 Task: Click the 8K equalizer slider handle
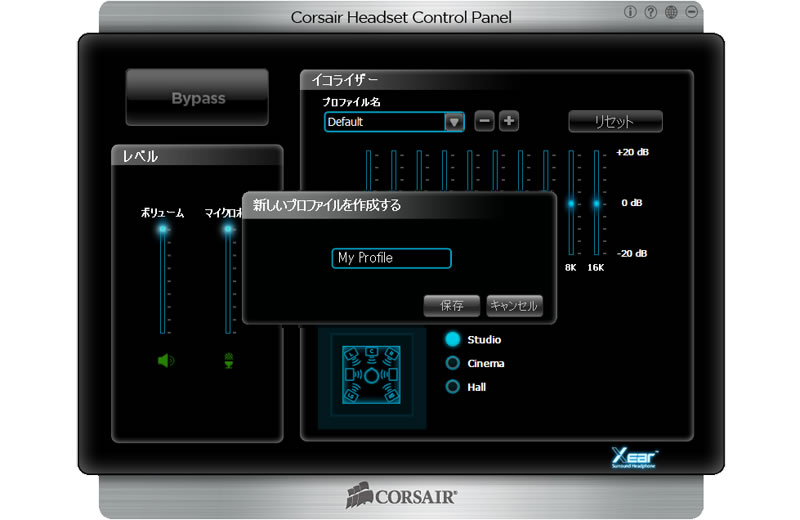[x=571, y=203]
